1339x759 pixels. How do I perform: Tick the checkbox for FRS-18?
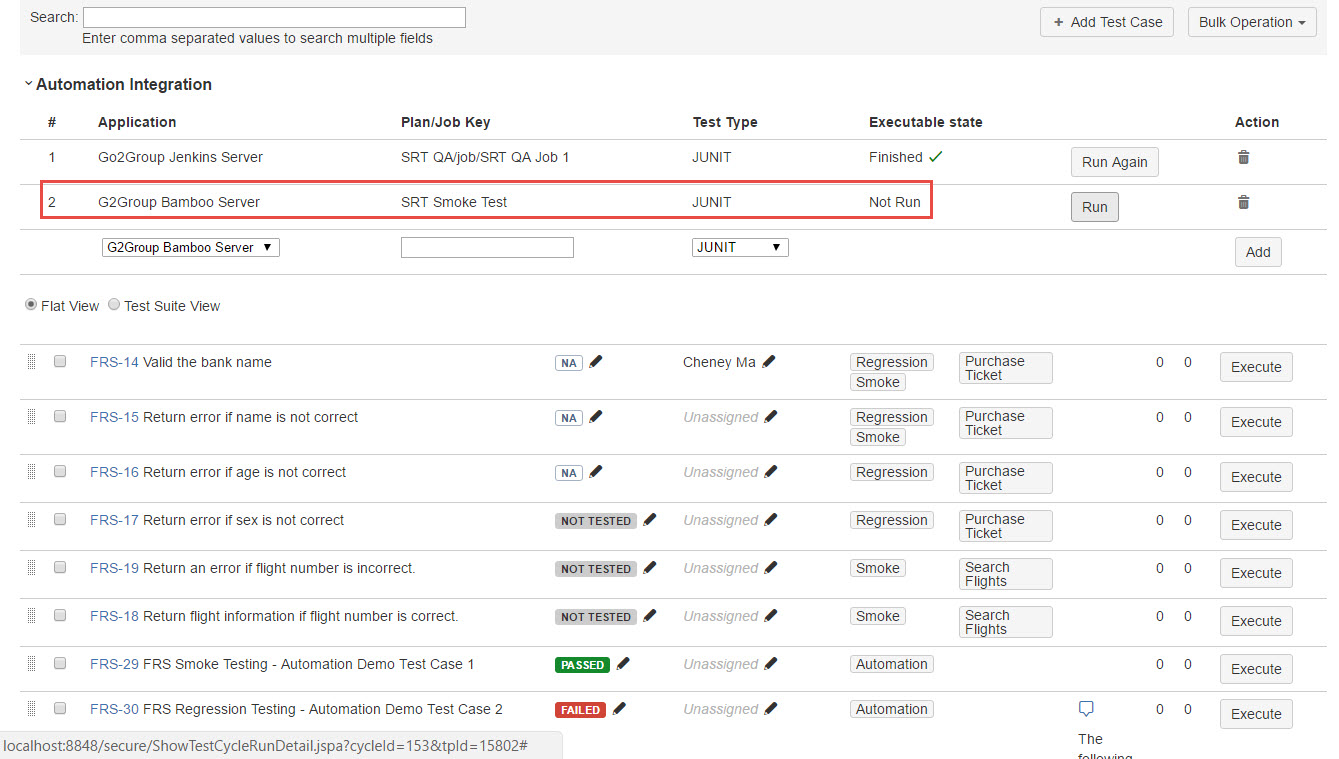pos(60,615)
